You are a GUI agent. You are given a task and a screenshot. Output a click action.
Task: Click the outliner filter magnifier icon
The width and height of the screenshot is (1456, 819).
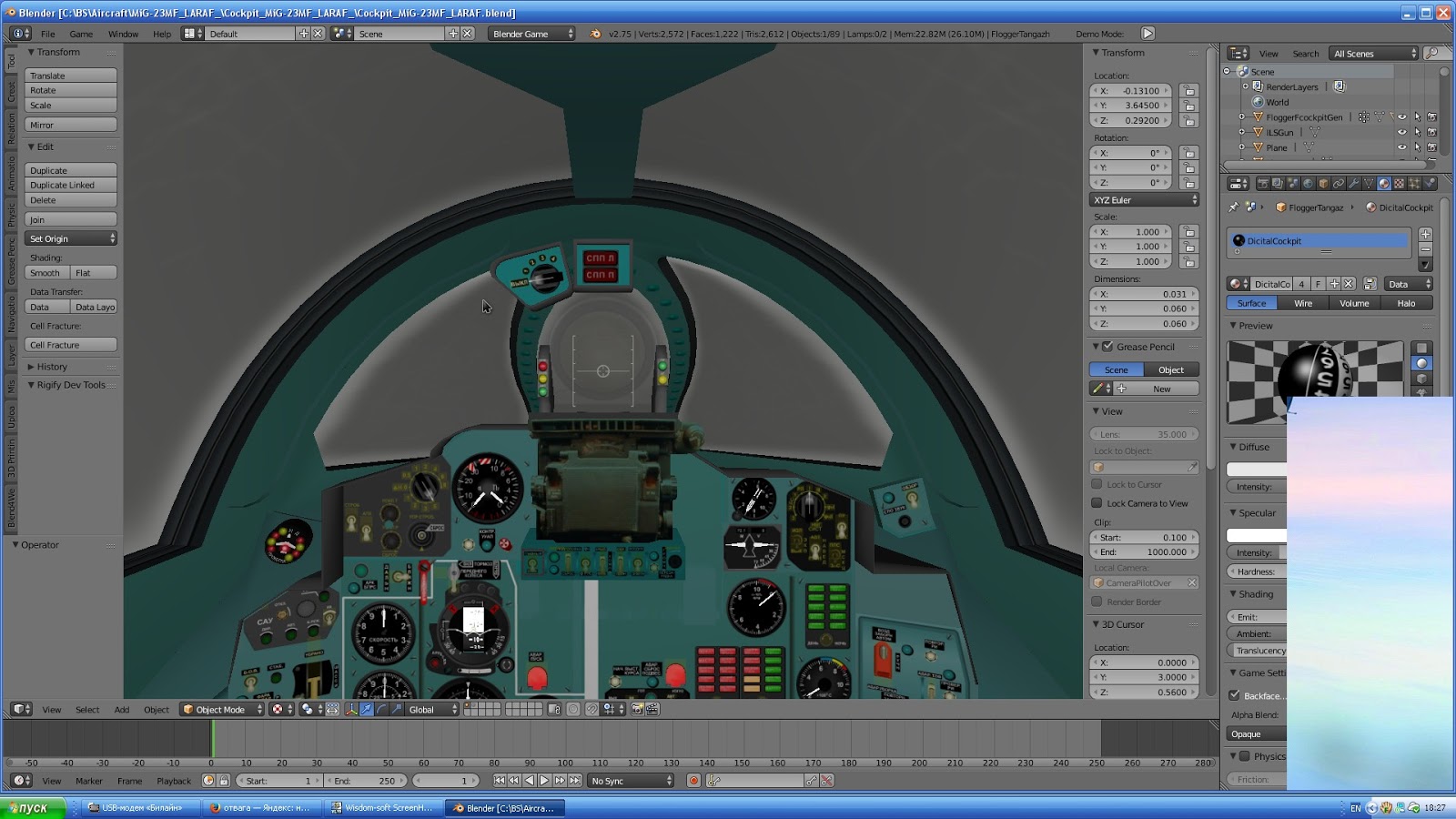click(1433, 54)
